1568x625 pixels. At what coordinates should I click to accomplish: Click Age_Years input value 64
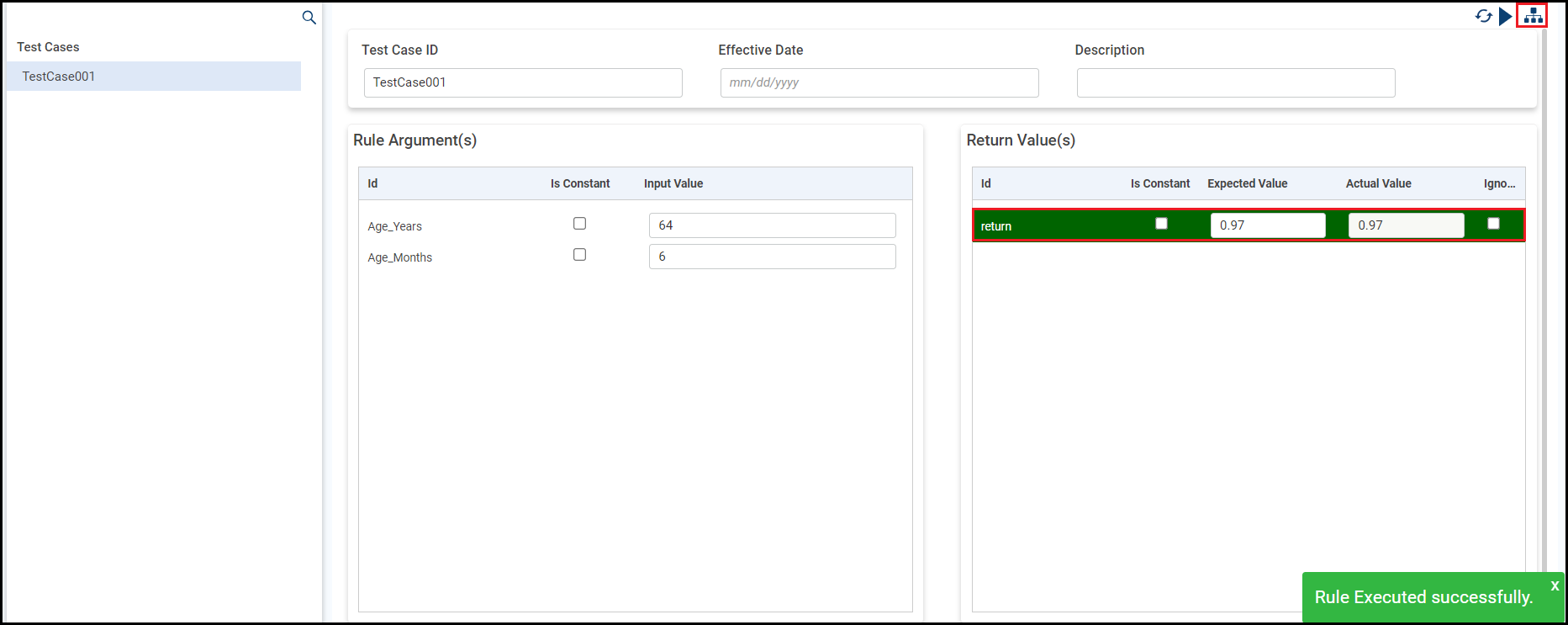click(x=773, y=225)
